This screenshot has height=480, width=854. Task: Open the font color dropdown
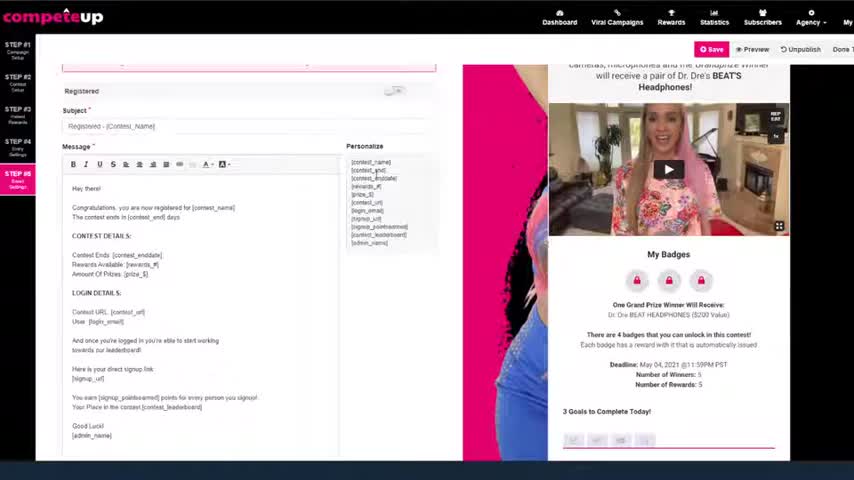point(207,164)
